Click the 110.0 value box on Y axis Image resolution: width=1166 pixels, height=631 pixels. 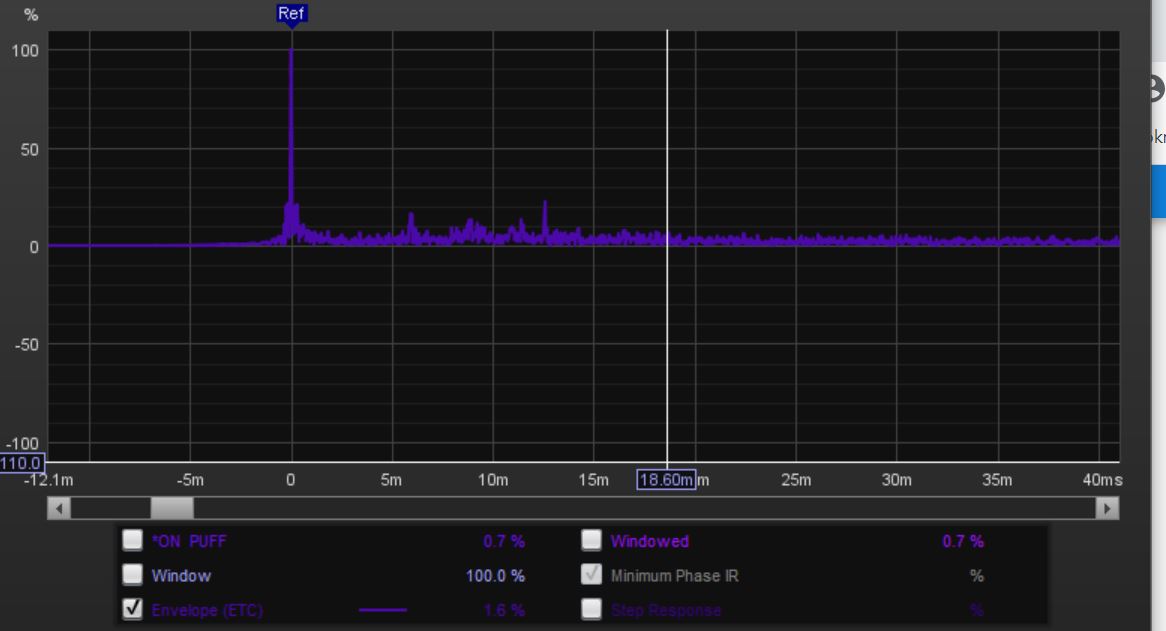pos(21,463)
